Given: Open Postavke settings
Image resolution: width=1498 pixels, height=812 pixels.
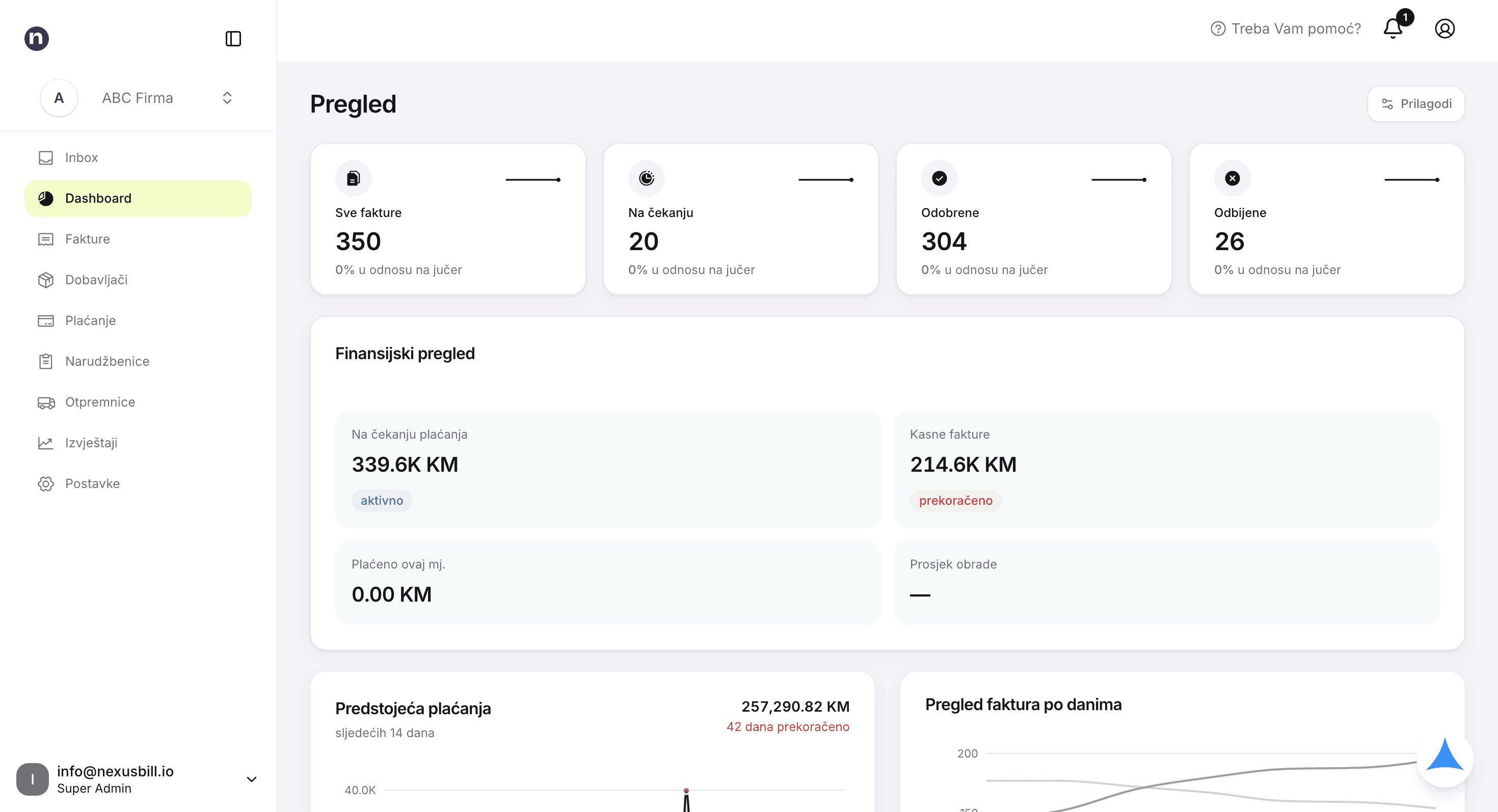Looking at the screenshot, I should pyautogui.click(x=138, y=483).
